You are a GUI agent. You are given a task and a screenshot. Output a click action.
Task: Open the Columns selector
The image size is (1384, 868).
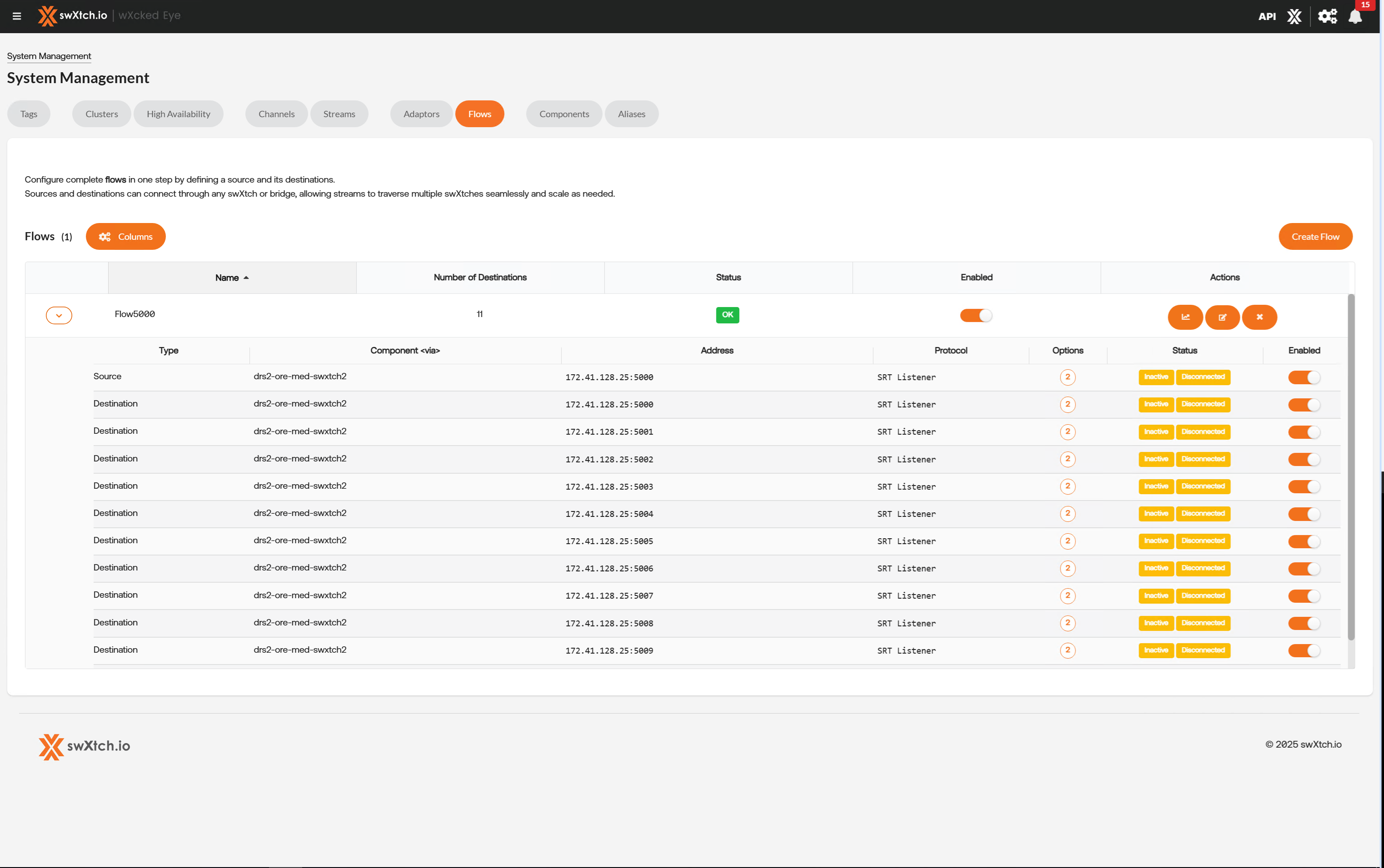pyautogui.click(x=125, y=237)
